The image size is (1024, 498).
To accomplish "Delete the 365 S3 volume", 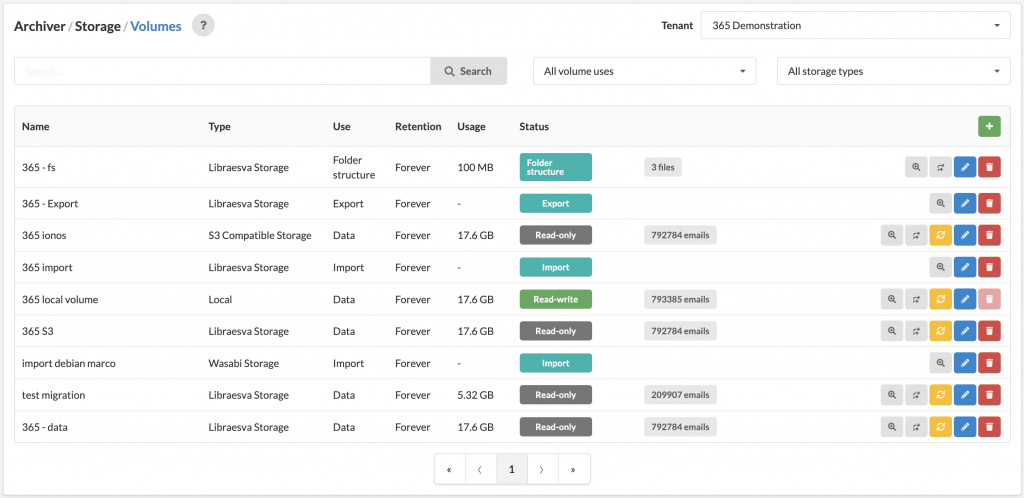I will click(989, 331).
